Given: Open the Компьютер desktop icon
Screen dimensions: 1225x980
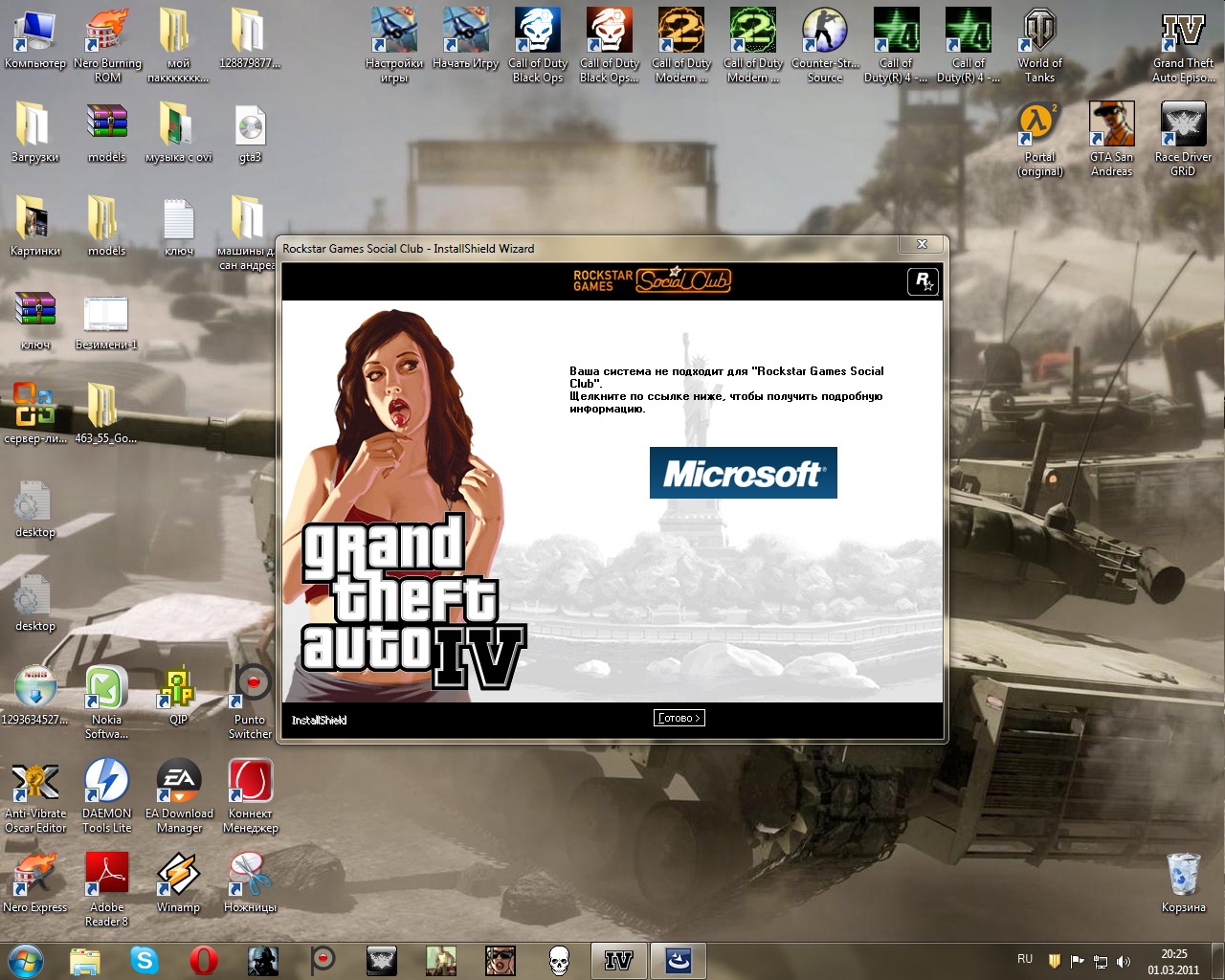Looking at the screenshot, I should [35, 40].
